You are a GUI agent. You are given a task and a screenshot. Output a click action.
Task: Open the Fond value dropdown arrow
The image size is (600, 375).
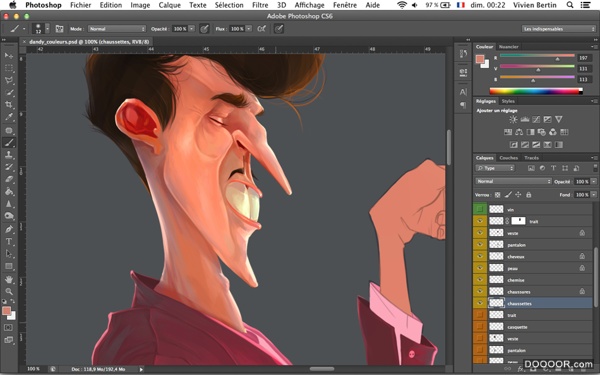[x=593, y=195]
